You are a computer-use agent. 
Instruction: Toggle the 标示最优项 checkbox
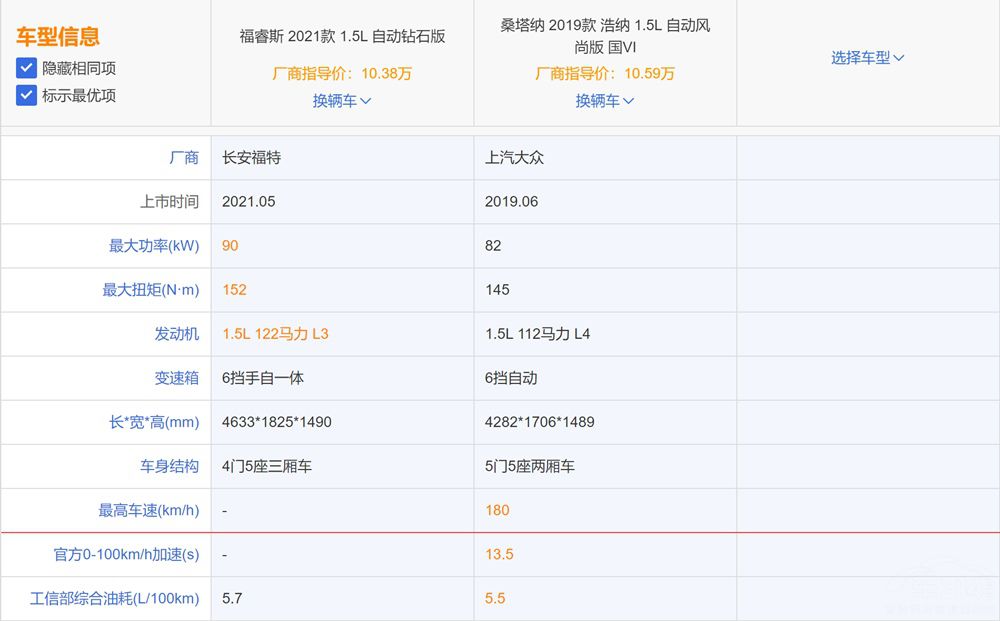pos(26,96)
